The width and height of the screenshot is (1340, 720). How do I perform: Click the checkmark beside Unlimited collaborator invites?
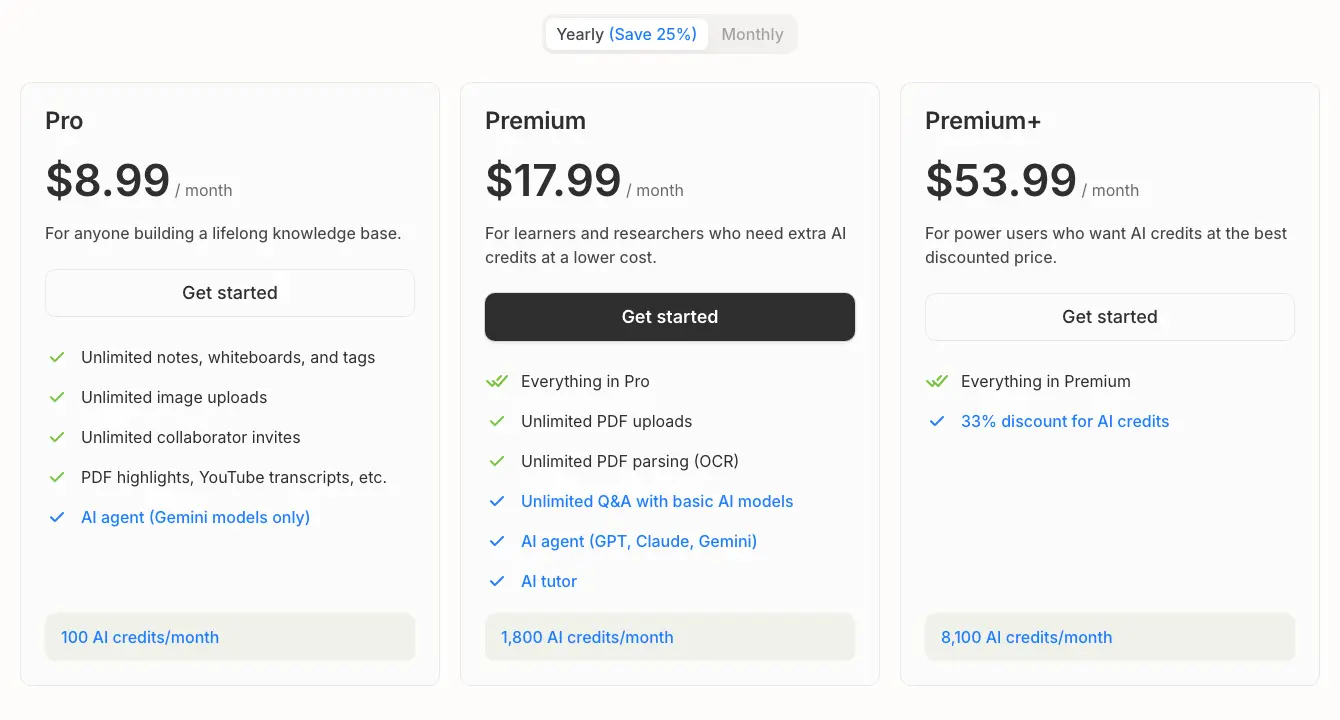click(x=57, y=437)
